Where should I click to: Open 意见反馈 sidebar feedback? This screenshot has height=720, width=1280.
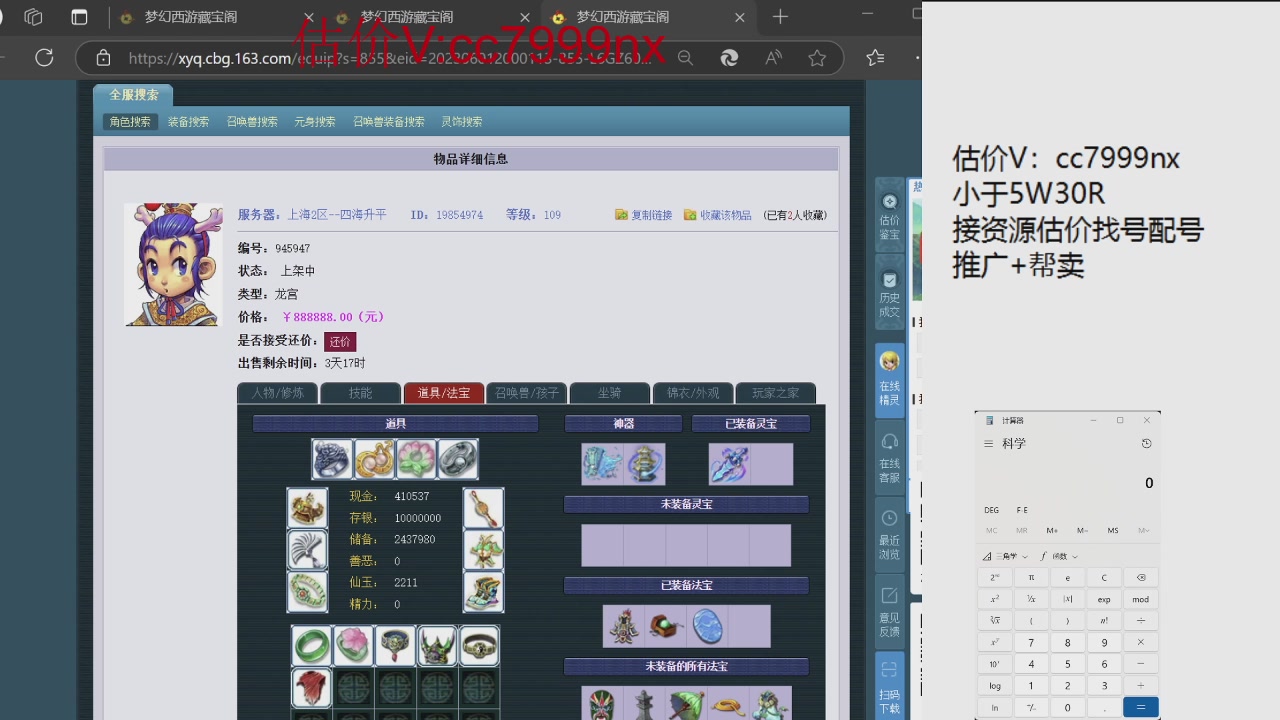pos(889,612)
